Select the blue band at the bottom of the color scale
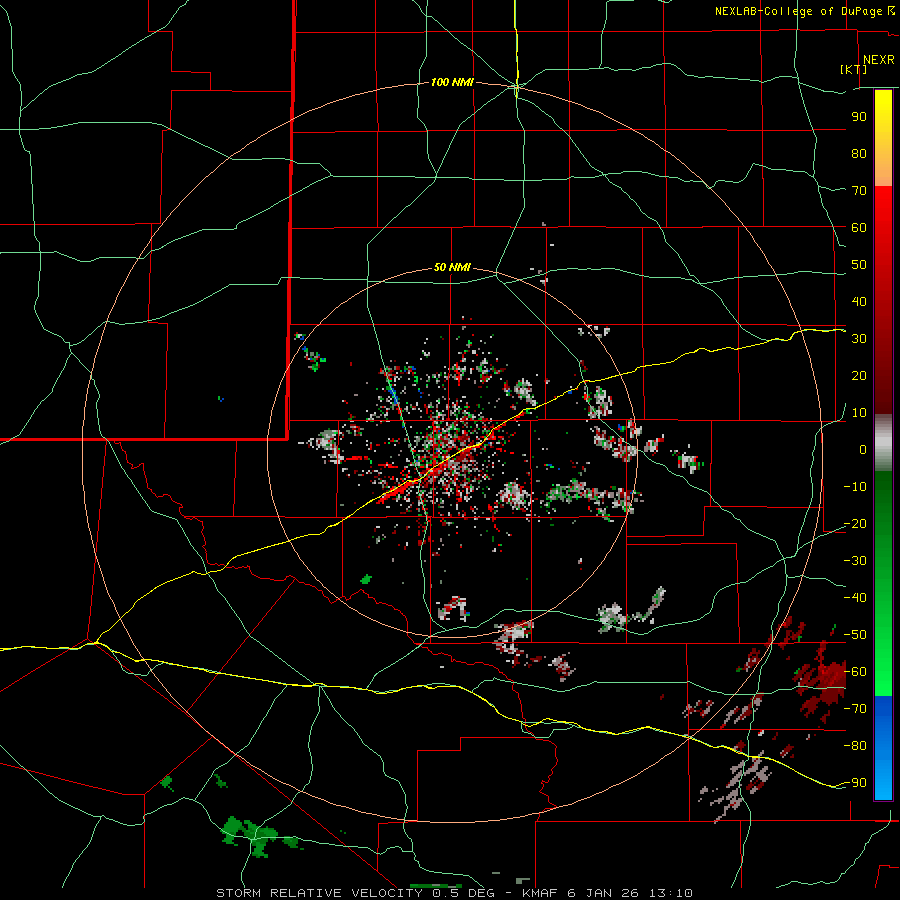900x900 pixels. pyautogui.click(x=883, y=748)
